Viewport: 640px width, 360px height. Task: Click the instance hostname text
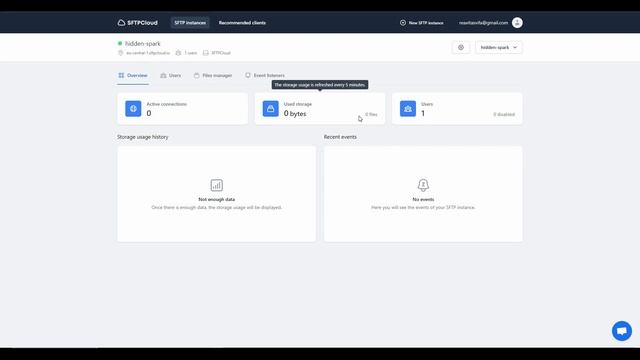pos(148,53)
